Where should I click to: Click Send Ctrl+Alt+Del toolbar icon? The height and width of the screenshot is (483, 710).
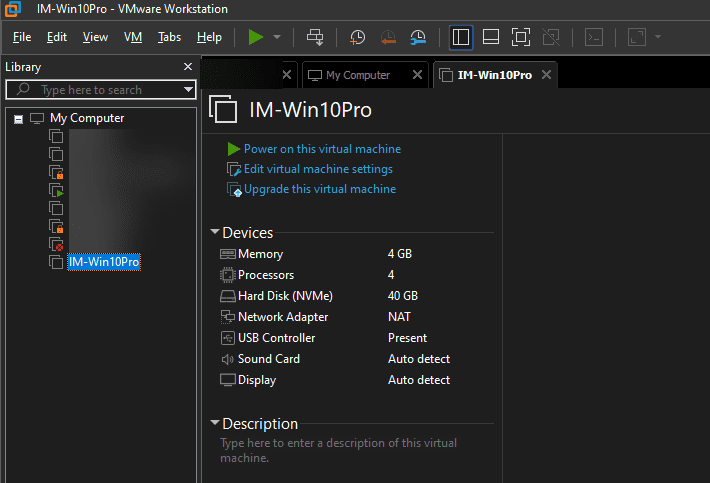pos(315,37)
